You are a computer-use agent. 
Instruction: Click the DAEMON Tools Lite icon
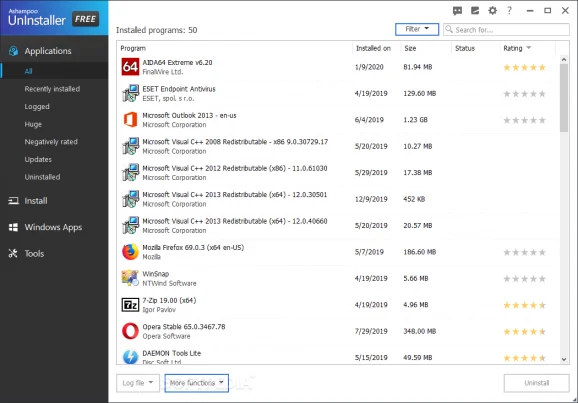130,357
